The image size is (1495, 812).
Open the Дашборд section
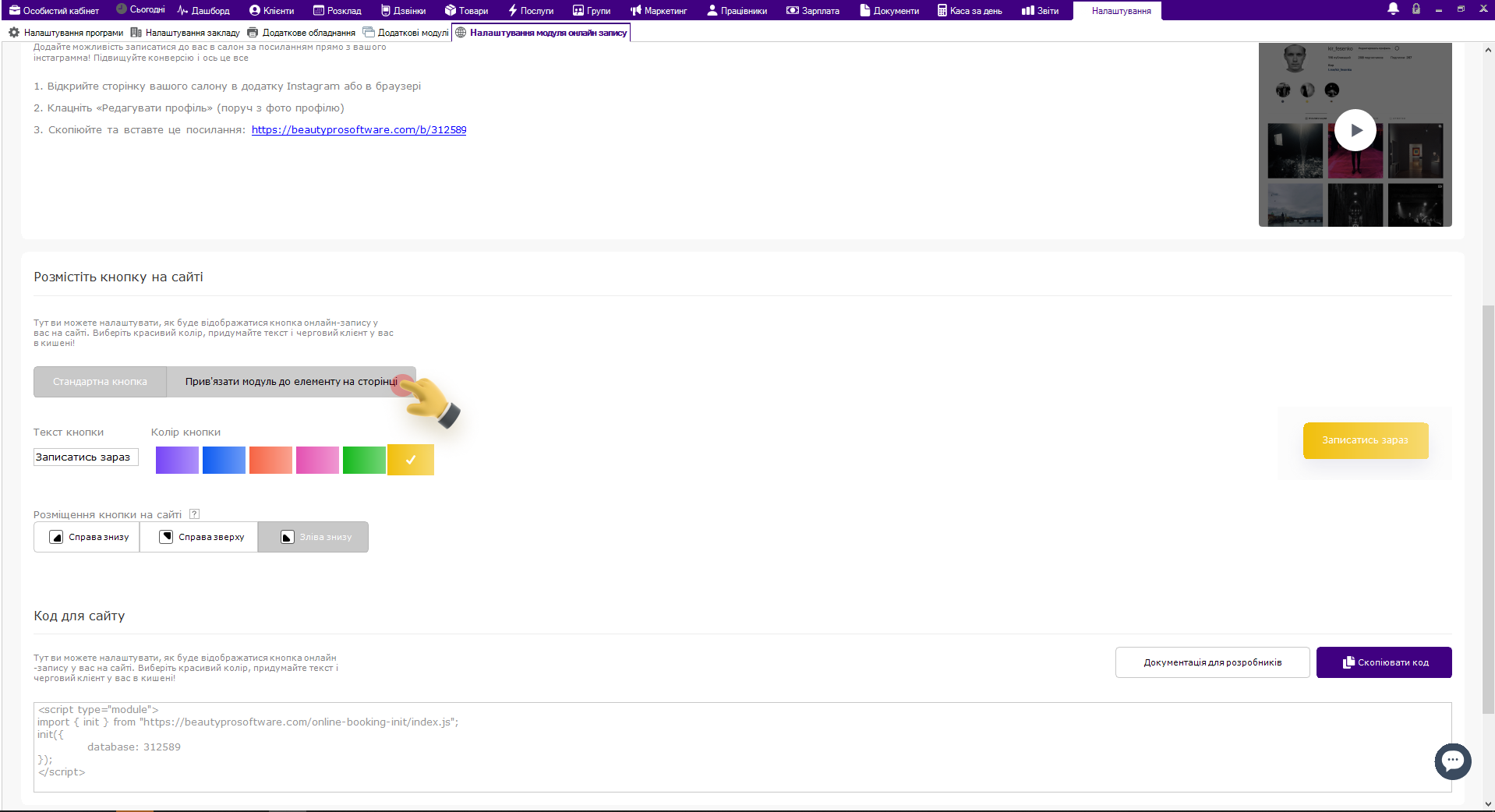point(203,10)
